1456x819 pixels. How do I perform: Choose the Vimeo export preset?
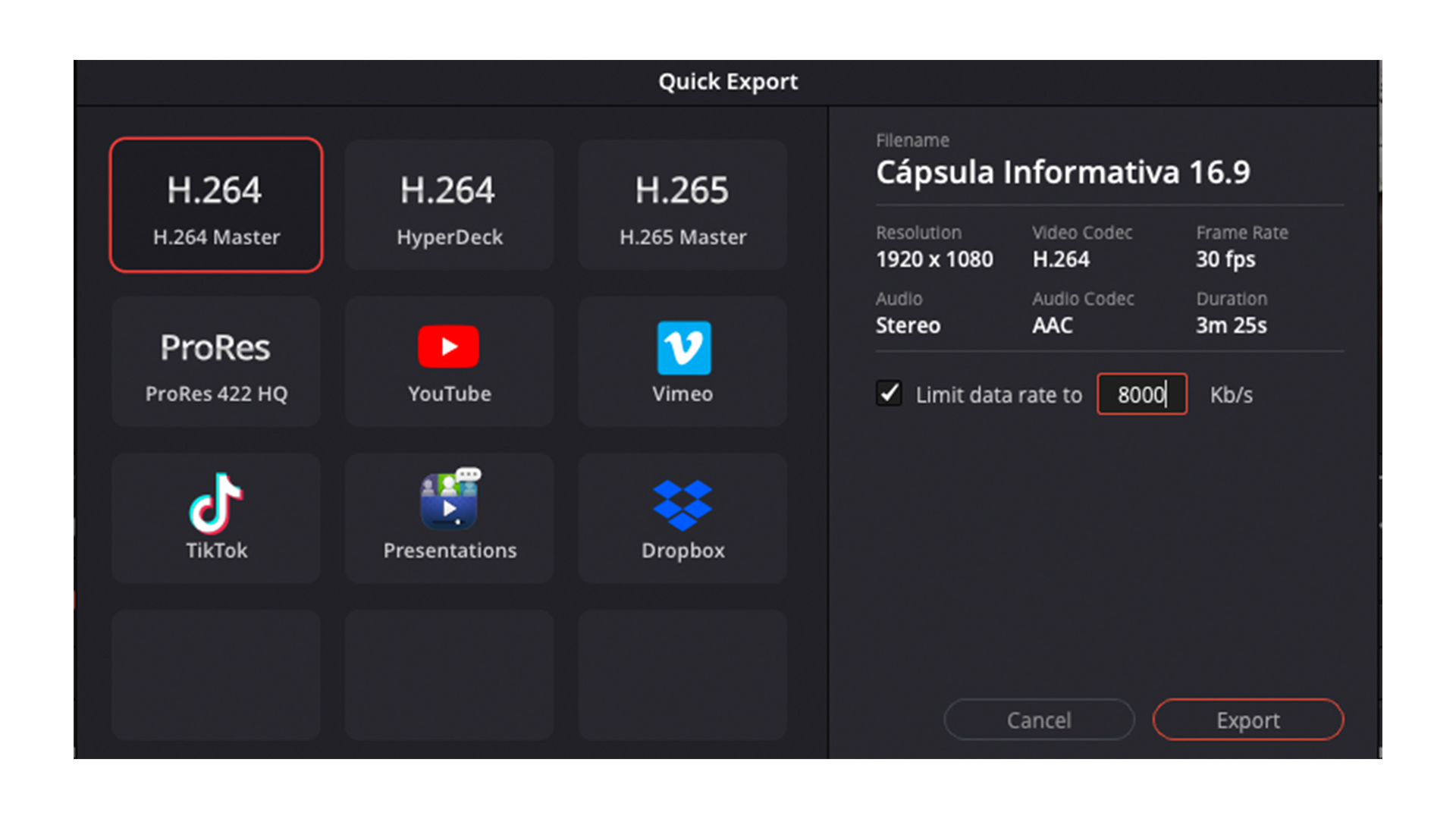[682, 362]
